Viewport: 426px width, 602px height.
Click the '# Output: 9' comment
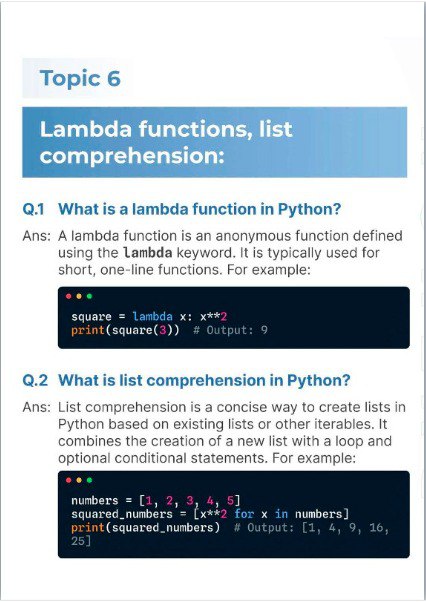(x=230, y=330)
